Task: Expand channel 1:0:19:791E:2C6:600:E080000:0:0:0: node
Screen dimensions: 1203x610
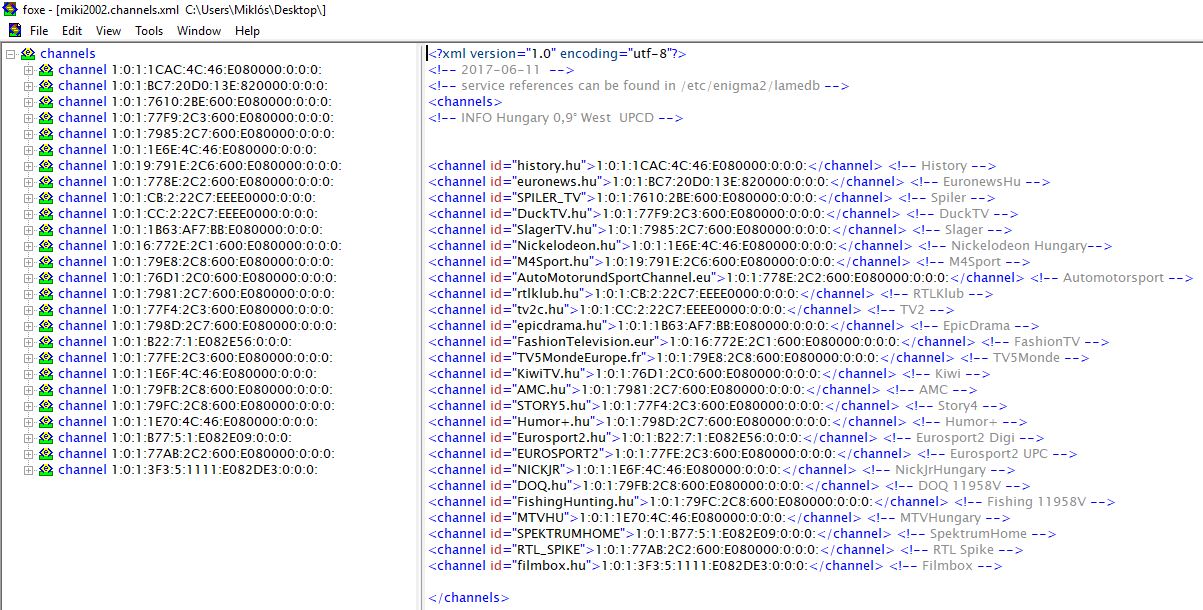Action: coord(29,166)
